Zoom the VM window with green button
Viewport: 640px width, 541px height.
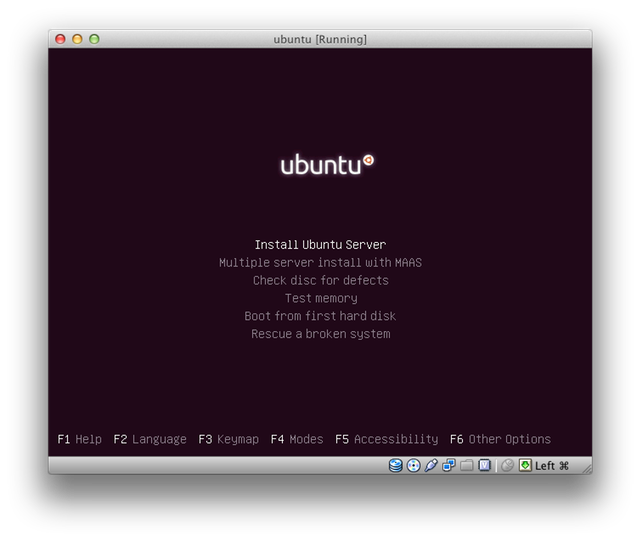point(94,39)
